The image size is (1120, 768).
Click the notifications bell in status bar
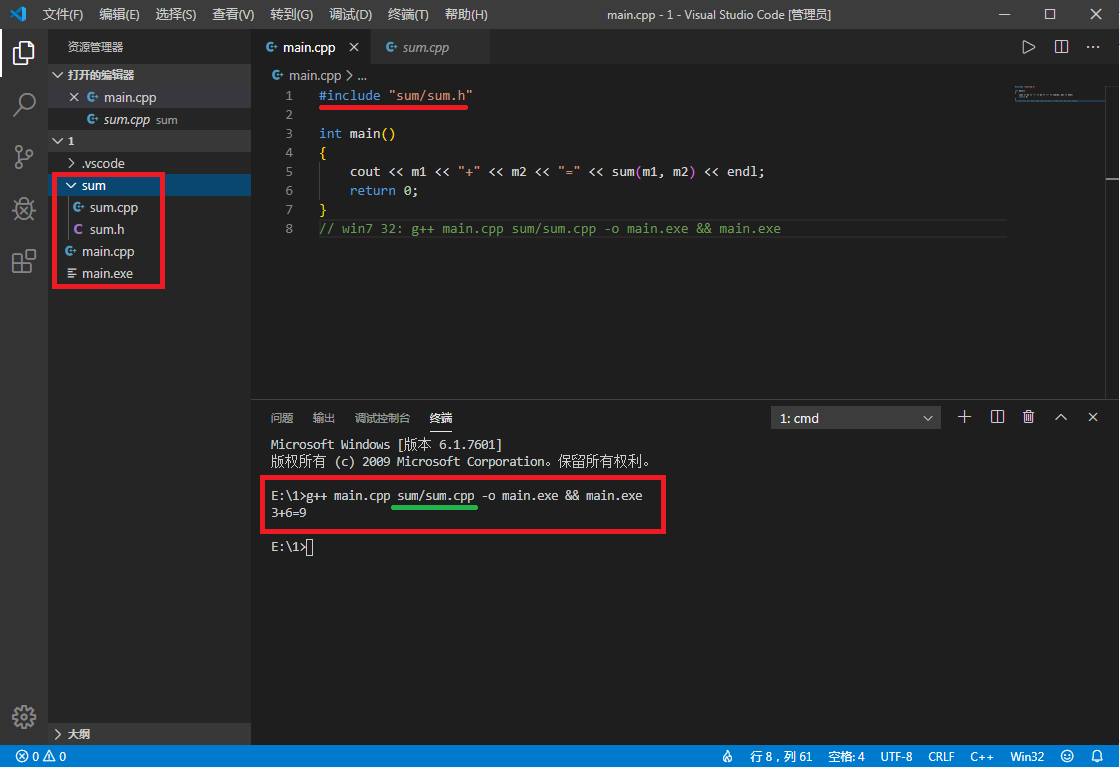coord(1096,756)
